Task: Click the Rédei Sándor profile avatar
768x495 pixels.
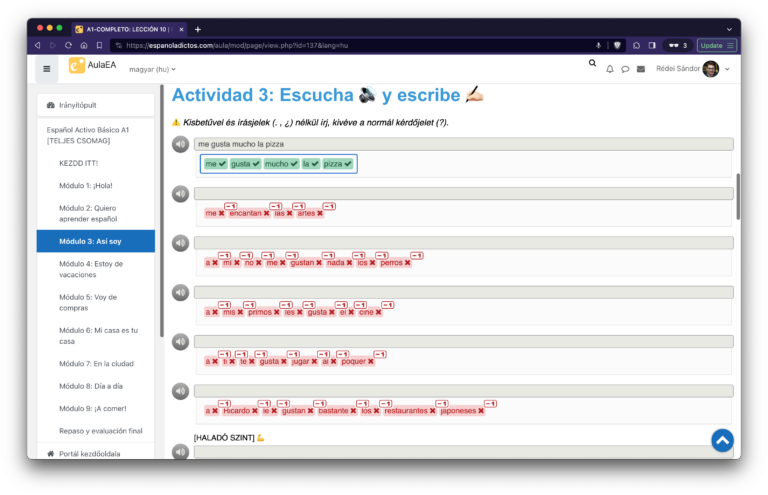Action: [x=710, y=69]
